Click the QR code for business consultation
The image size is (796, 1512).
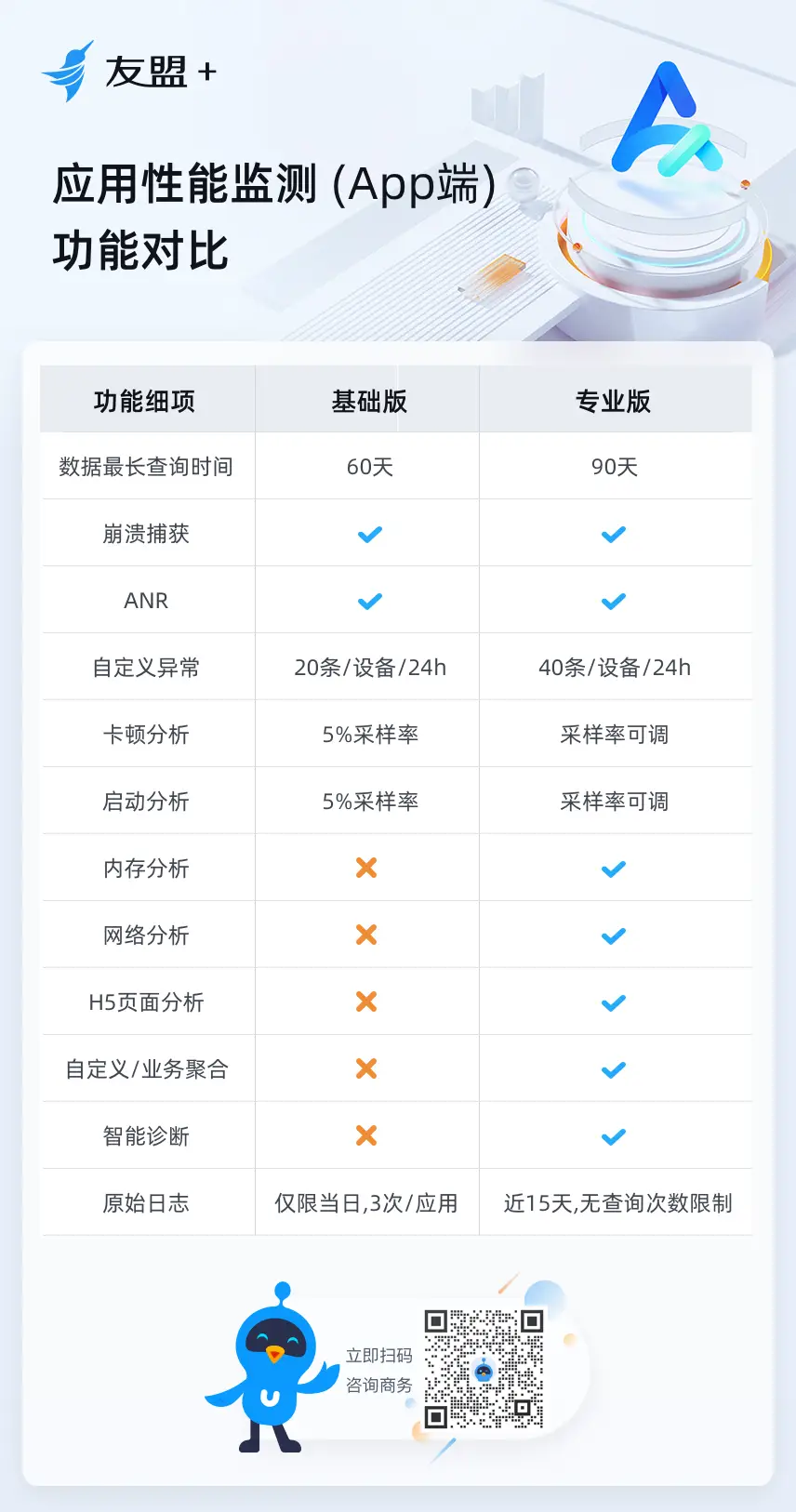click(x=484, y=1369)
